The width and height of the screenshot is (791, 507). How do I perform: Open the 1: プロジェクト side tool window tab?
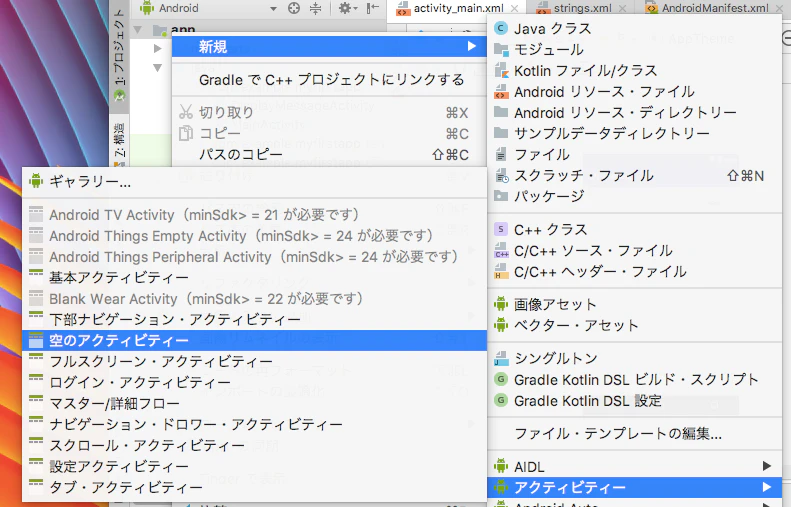(x=119, y=53)
